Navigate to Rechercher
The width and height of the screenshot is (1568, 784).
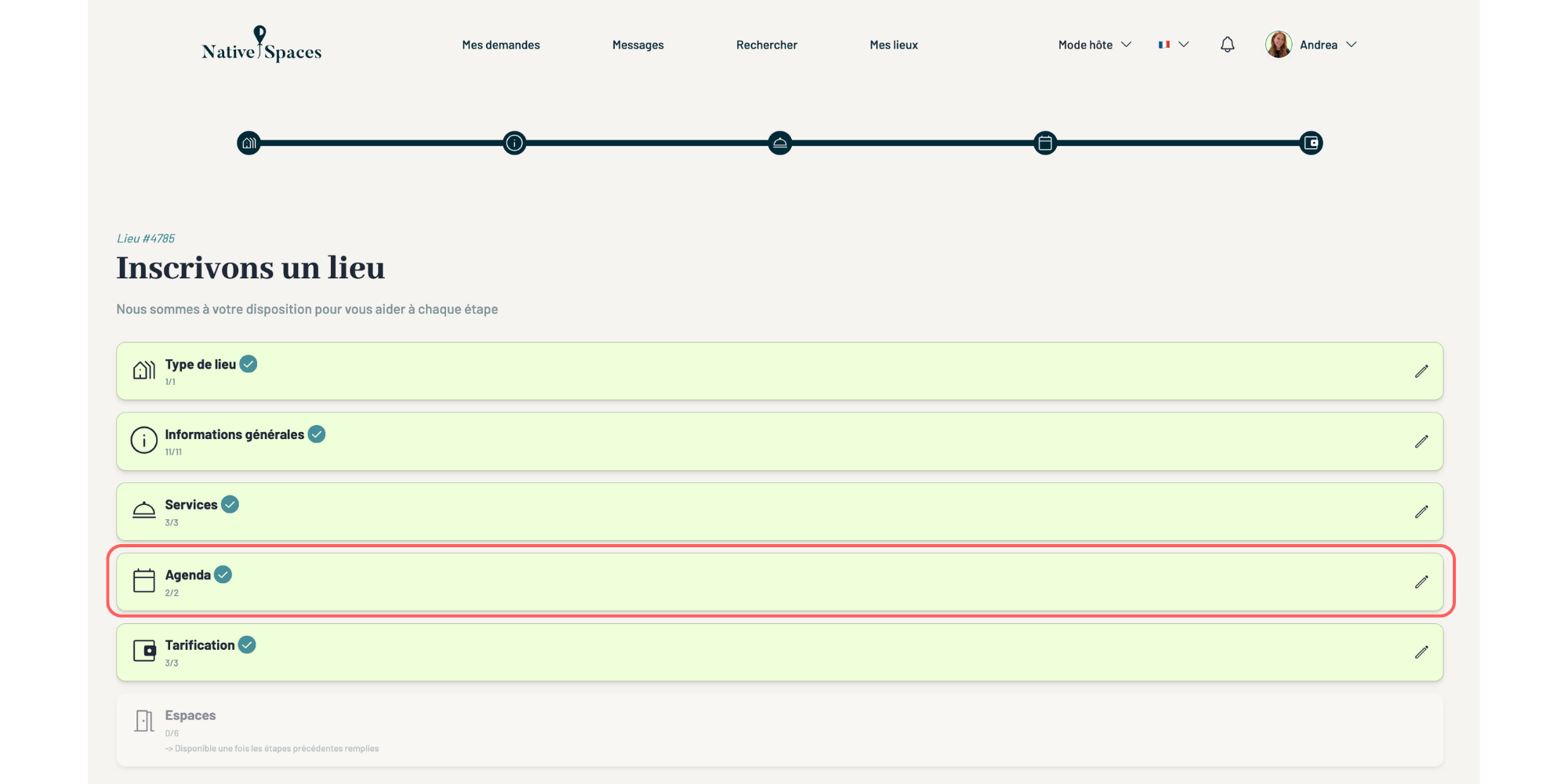(x=766, y=45)
